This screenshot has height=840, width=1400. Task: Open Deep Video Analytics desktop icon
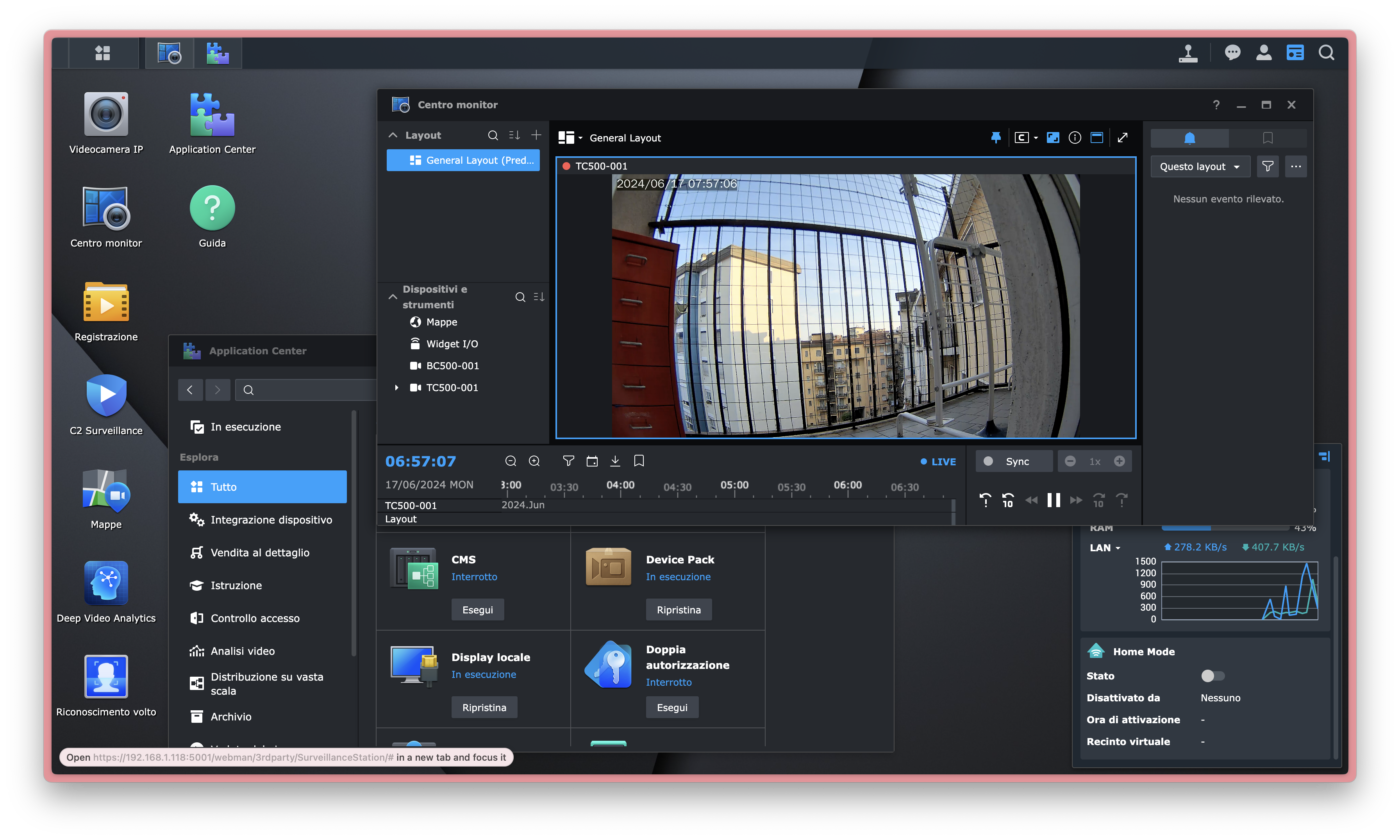pyautogui.click(x=106, y=583)
